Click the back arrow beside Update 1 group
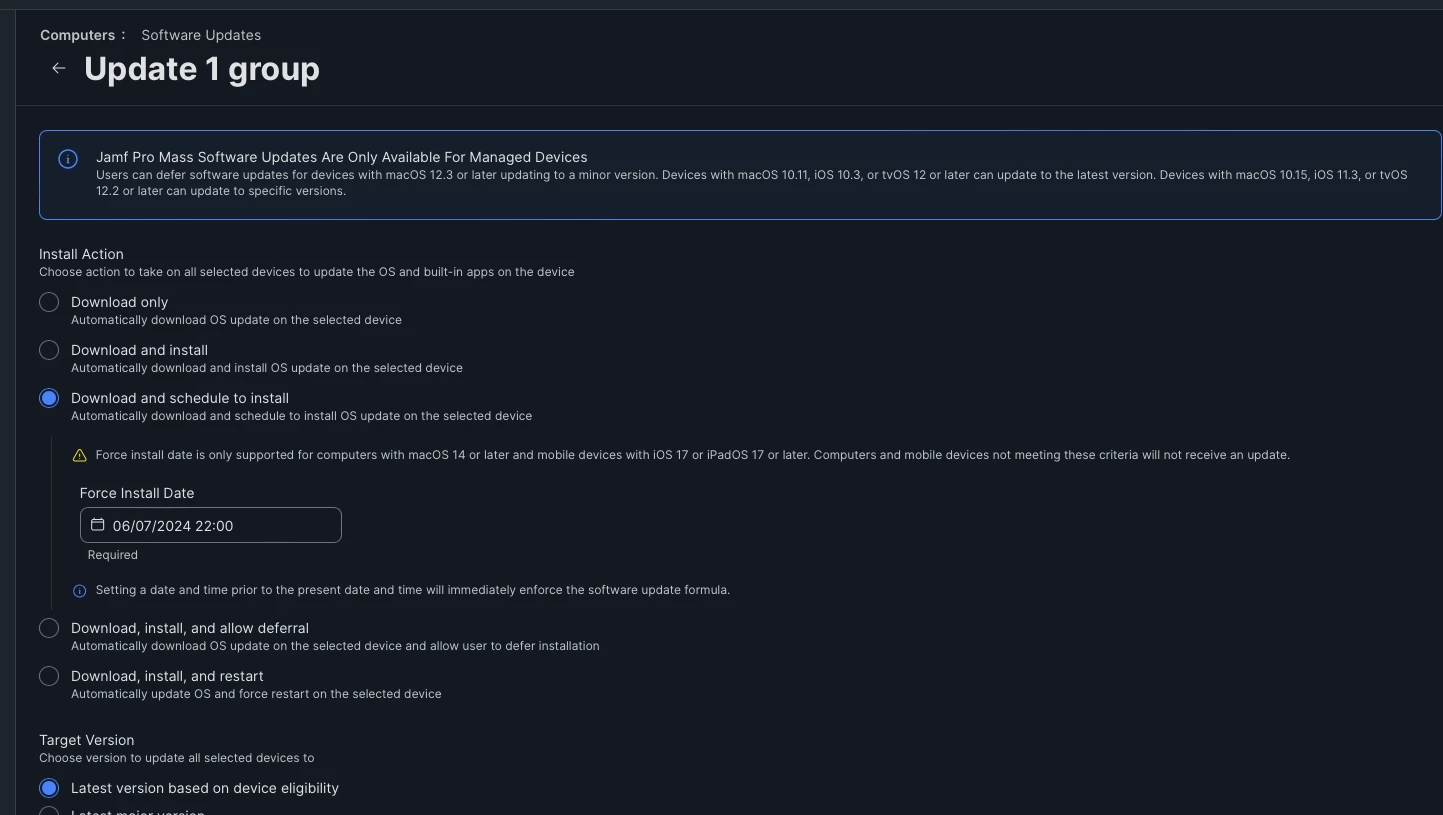 59,68
